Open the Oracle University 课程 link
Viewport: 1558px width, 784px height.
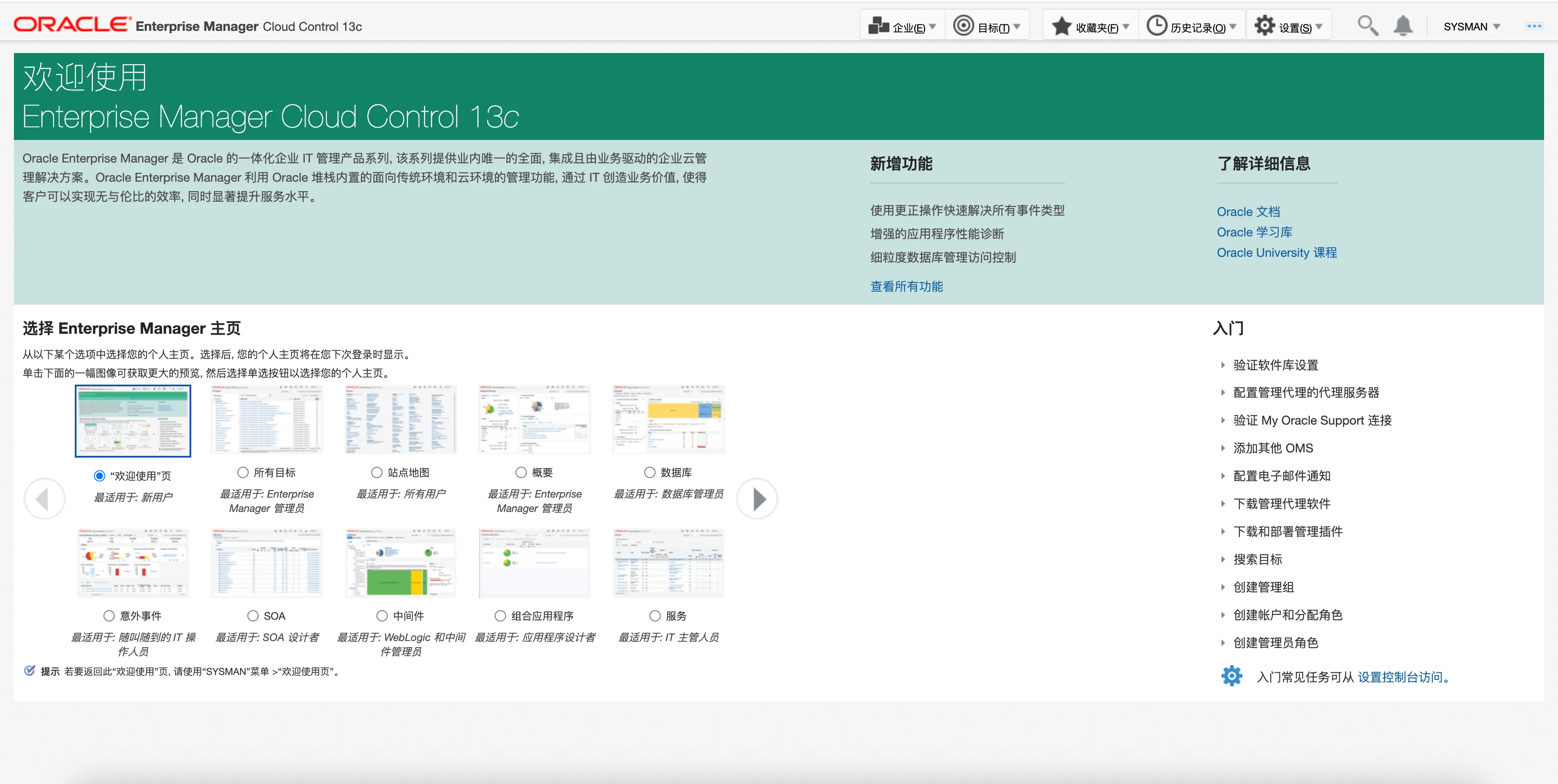[x=1276, y=252]
